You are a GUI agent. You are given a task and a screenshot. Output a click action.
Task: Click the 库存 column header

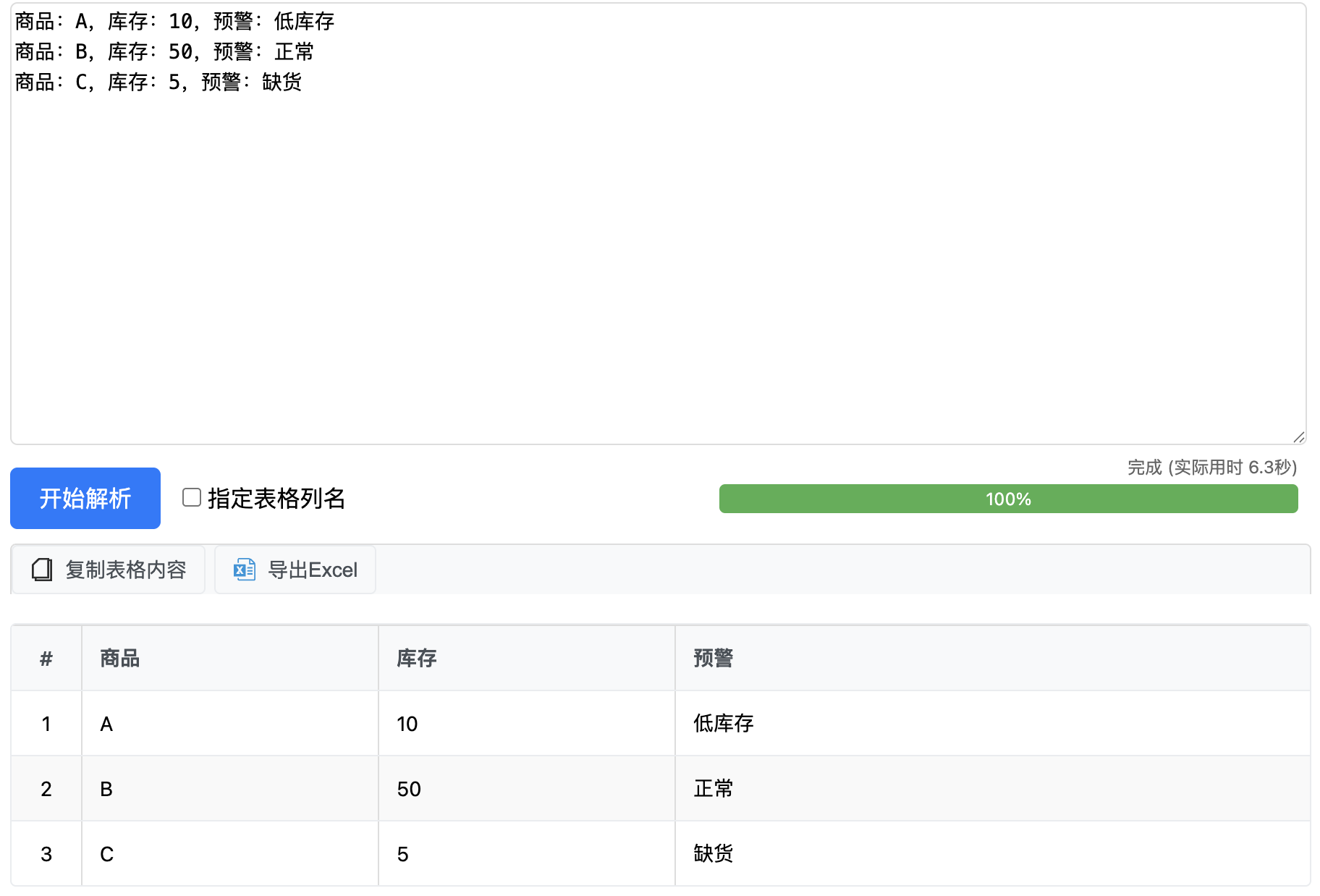point(527,658)
